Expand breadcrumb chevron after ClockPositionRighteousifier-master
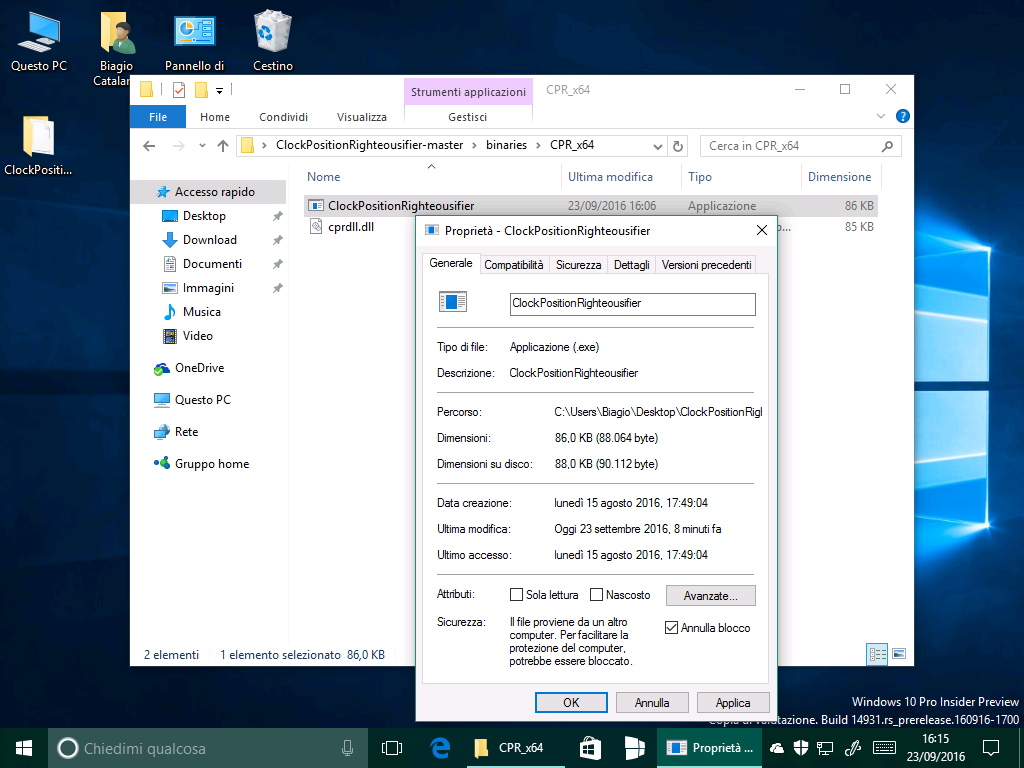The height and width of the screenshot is (768, 1024). point(474,146)
